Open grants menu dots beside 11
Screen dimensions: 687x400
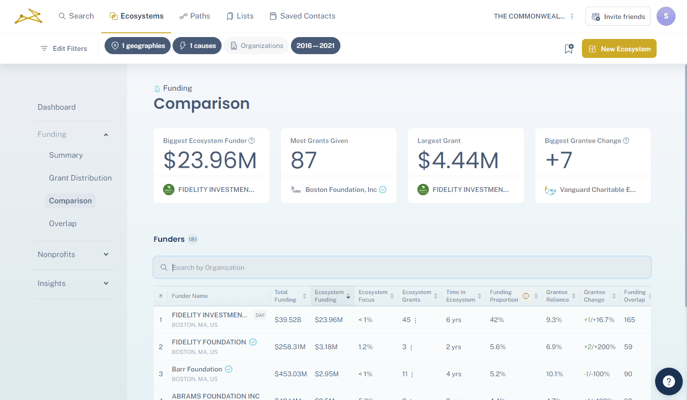[x=412, y=374]
